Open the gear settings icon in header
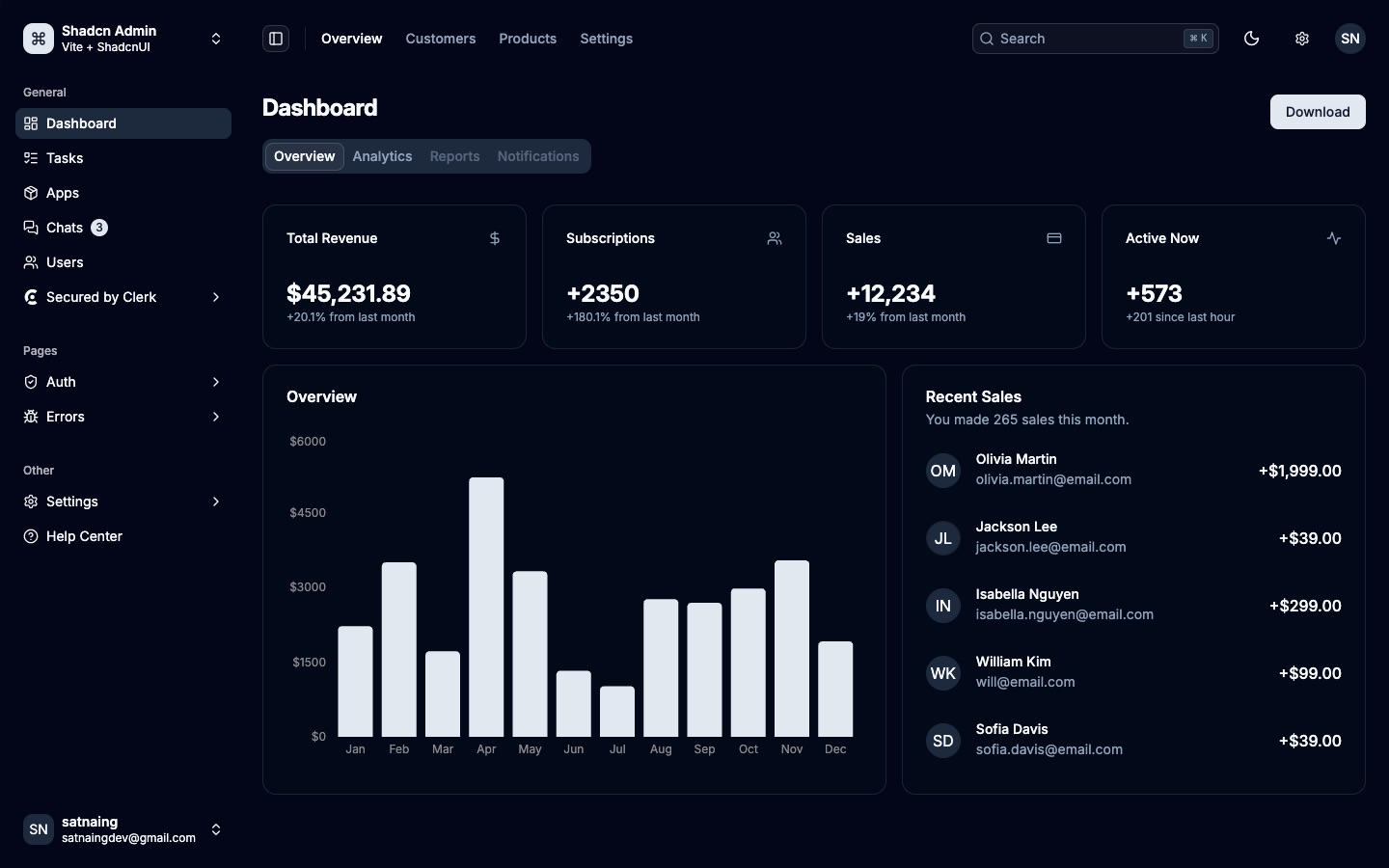 click(1302, 39)
